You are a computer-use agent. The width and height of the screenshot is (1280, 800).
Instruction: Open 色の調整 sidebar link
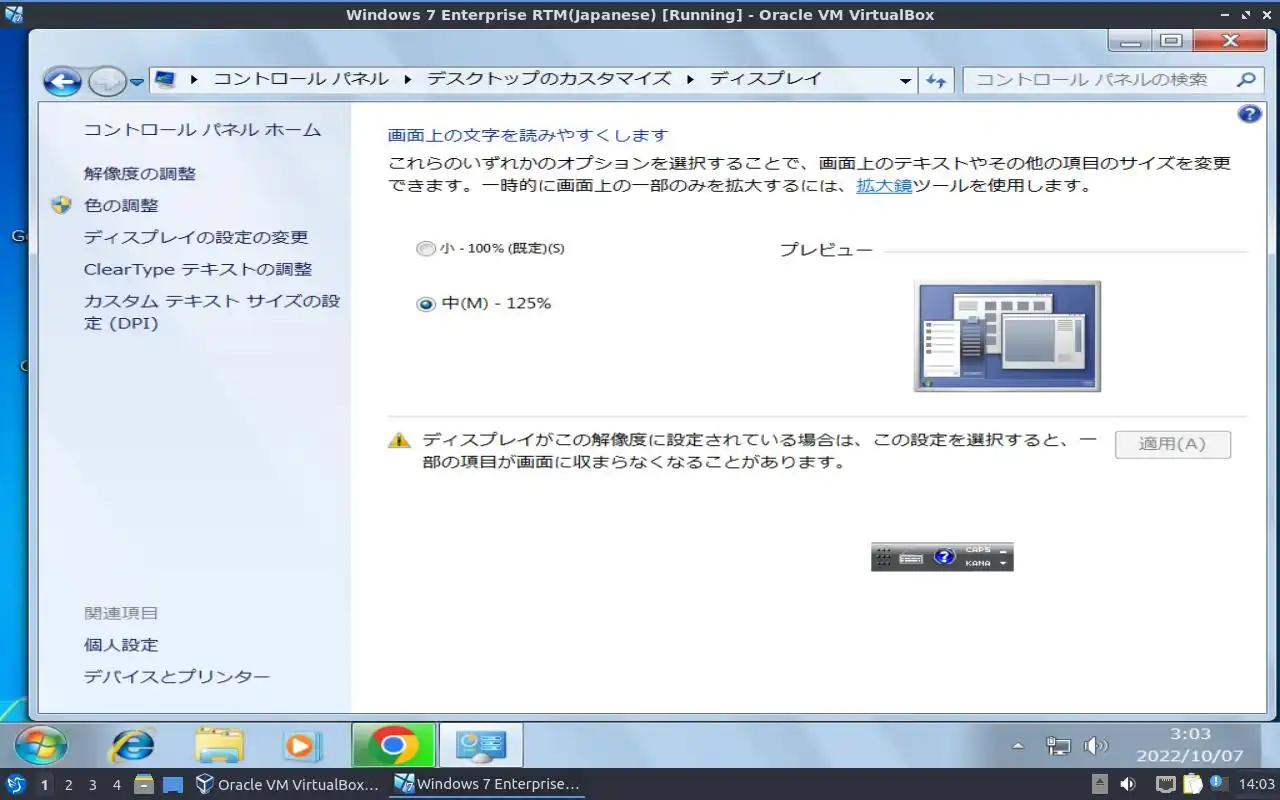[x=121, y=206]
